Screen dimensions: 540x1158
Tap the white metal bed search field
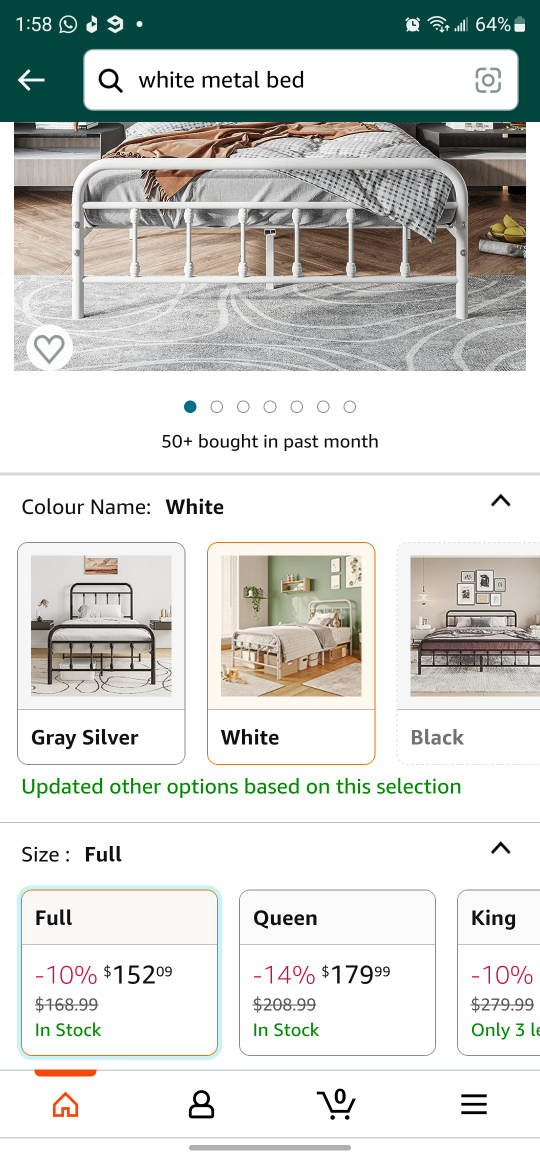pos(301,80)
